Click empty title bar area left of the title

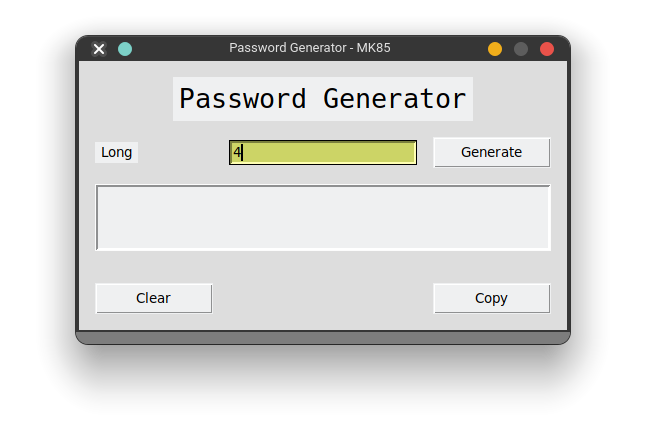pos(180,49)
